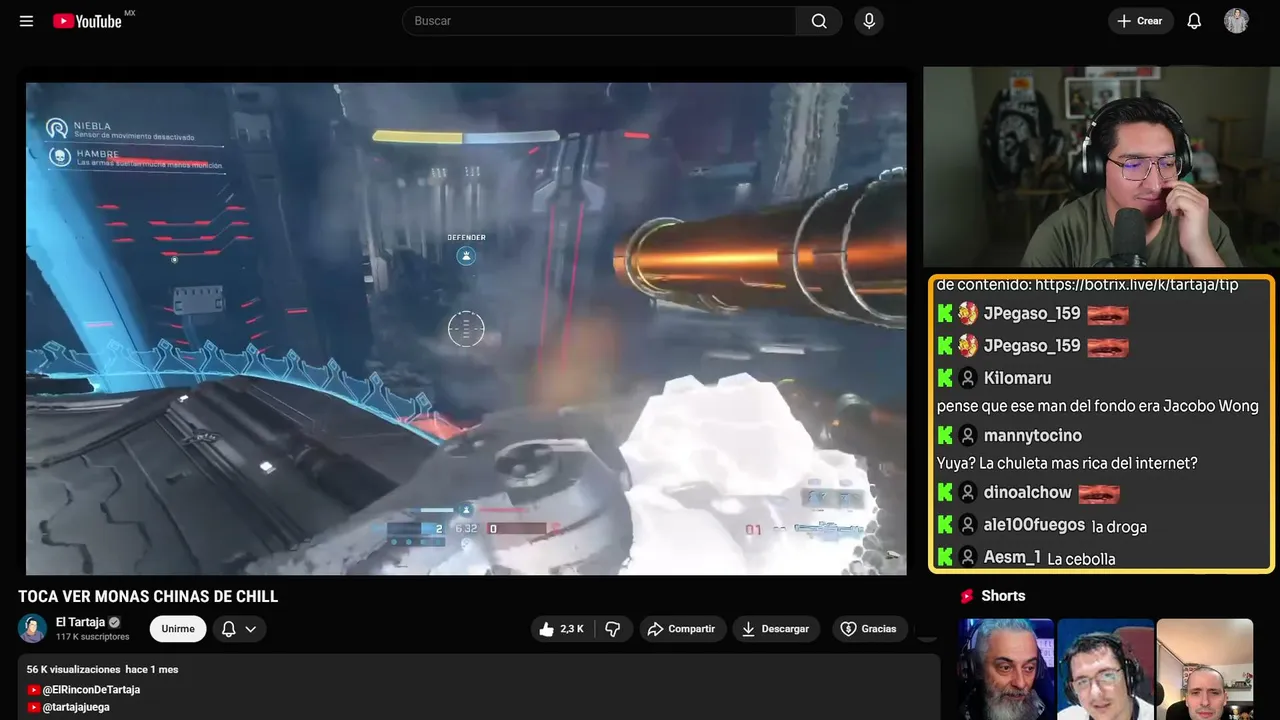
Task: Open the notifications bell in header
Action: 1194,21
